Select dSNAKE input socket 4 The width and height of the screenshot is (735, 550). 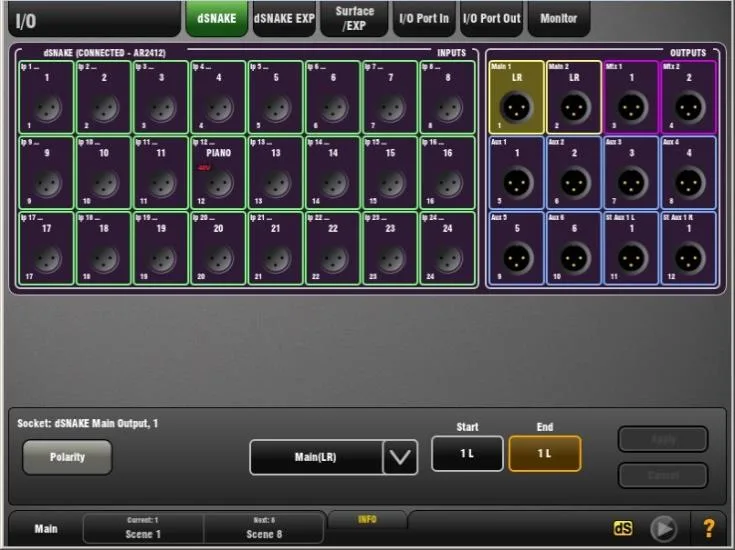point(218,98)
